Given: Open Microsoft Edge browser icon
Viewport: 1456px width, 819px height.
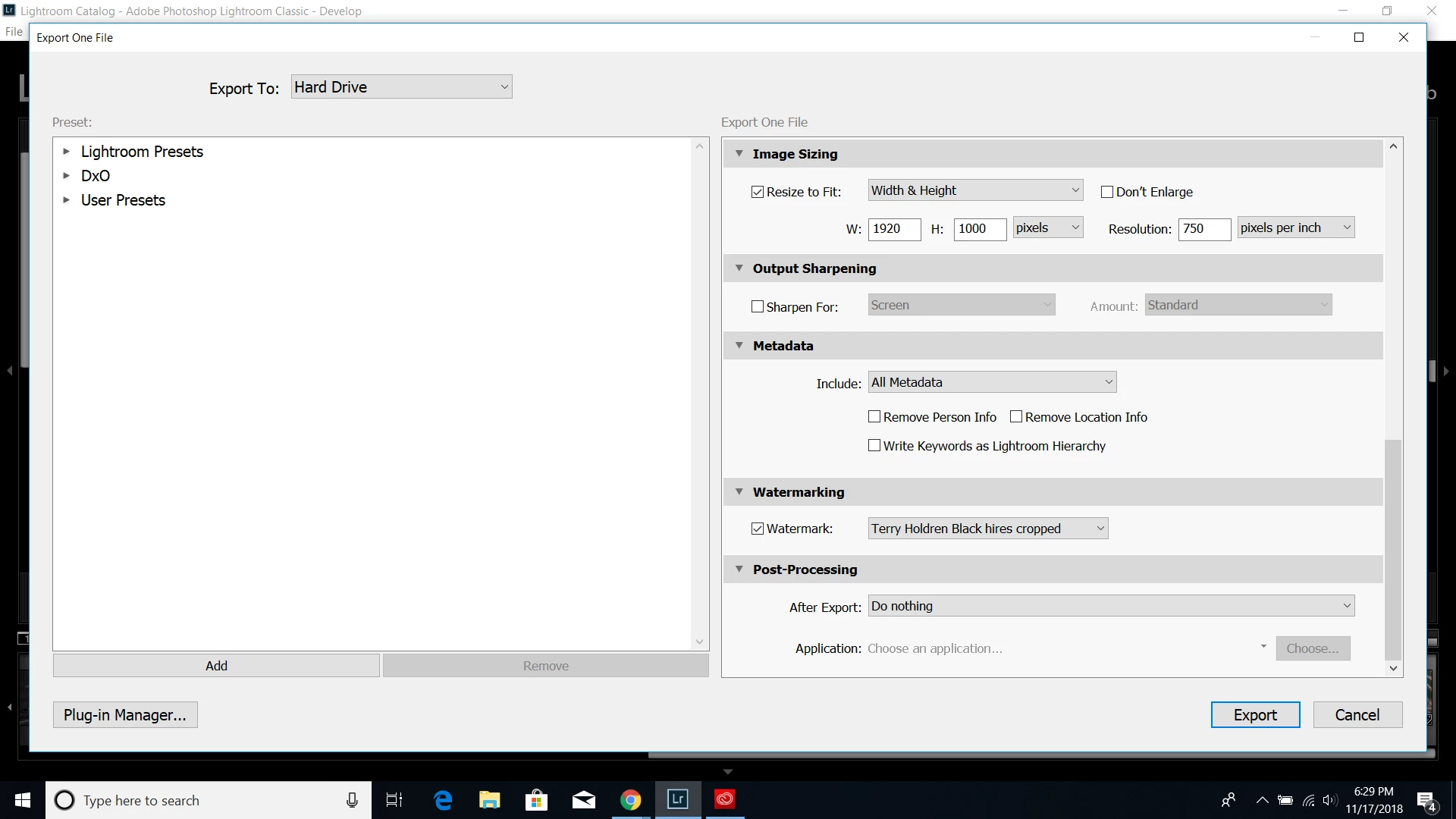Looking at the screenshot, I should (x=443, y=800).
